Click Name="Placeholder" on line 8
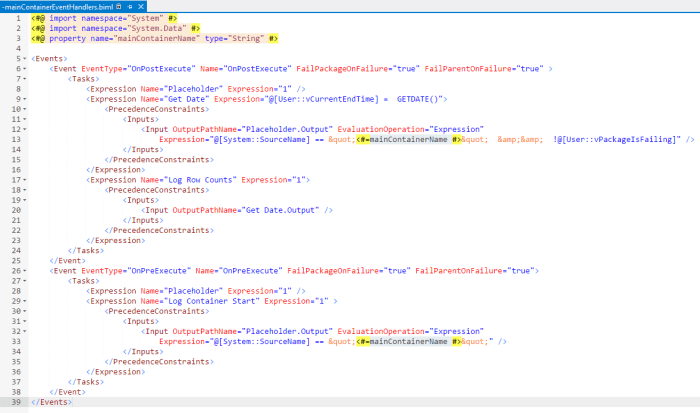 [x=182, y=89]
